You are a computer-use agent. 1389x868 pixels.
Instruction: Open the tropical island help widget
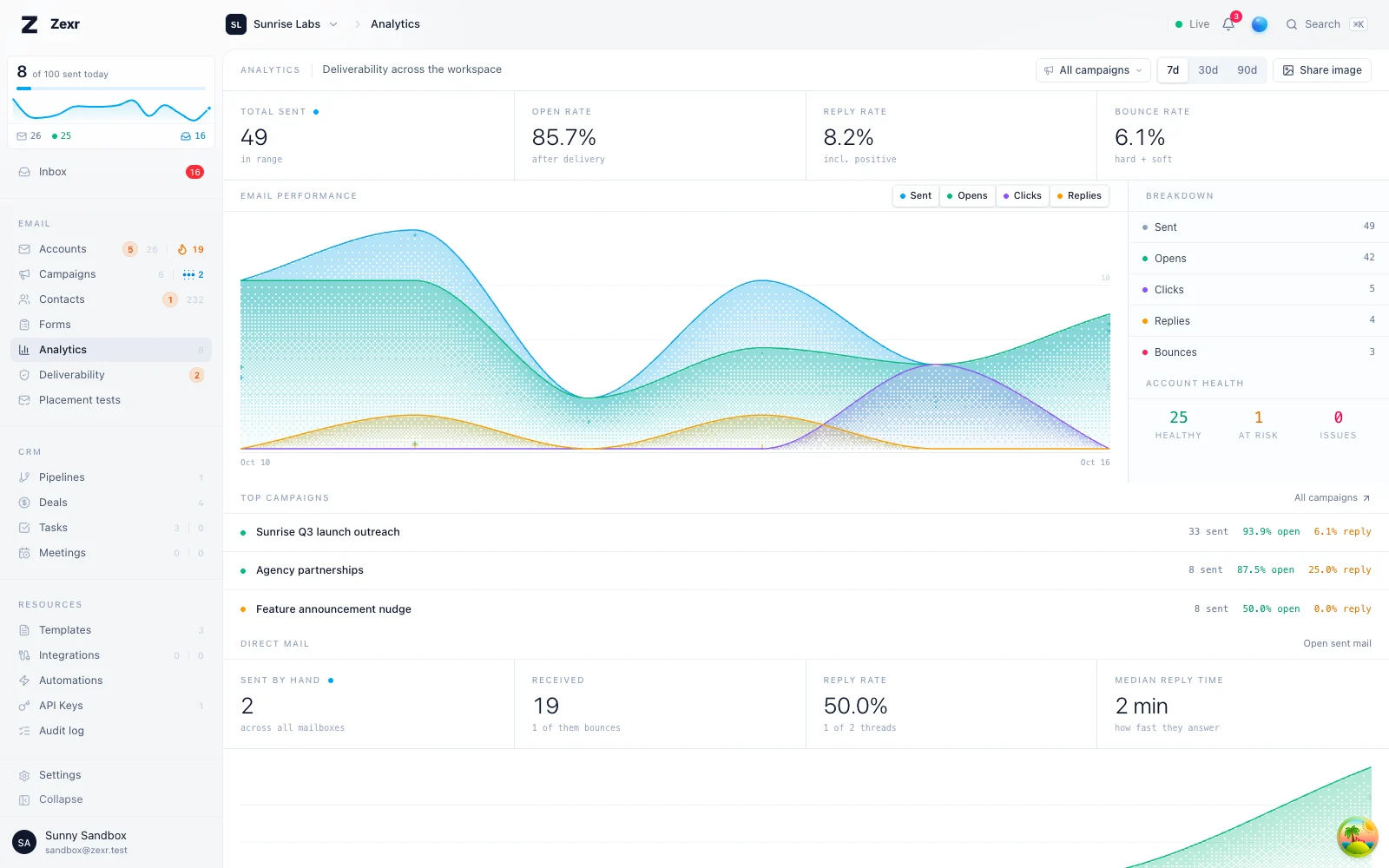(1357, 837)
